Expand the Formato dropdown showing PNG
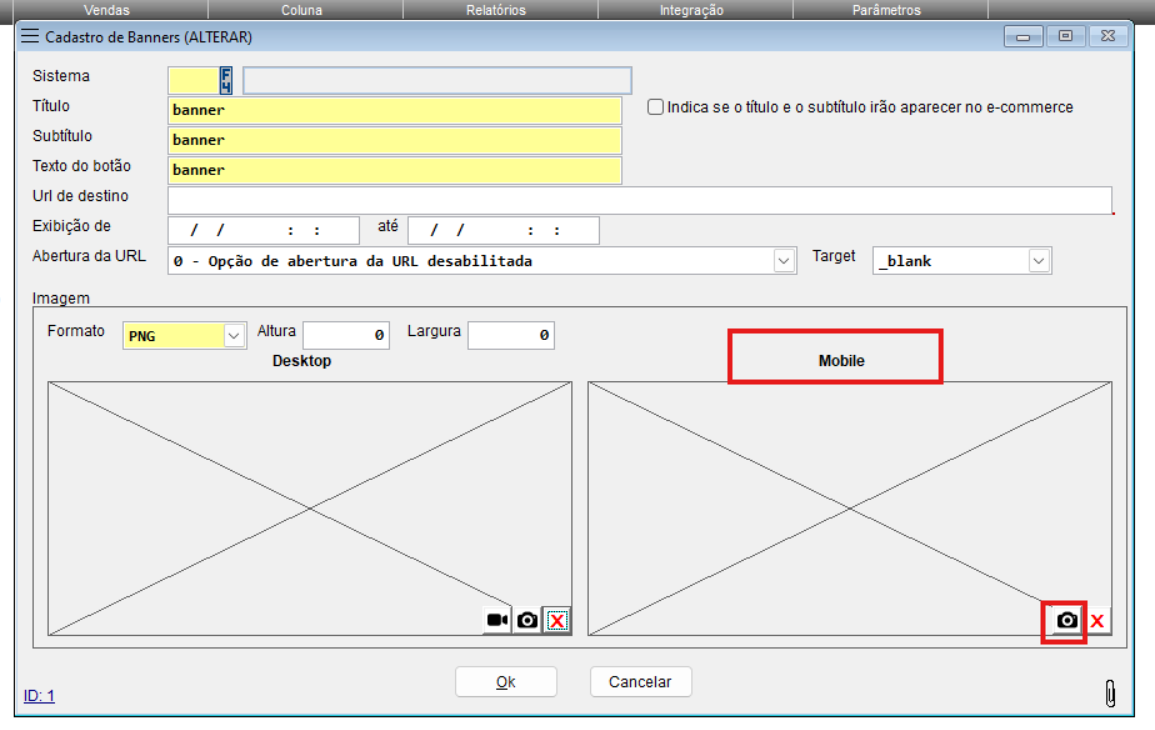The image size is (1155, 730). click(234, 336)
